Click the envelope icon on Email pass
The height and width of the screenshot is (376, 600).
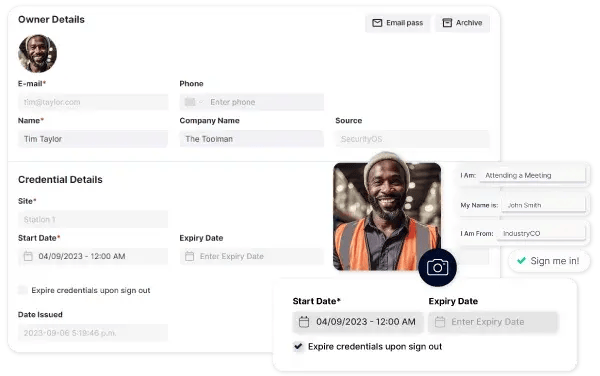[x=377, y=23]
